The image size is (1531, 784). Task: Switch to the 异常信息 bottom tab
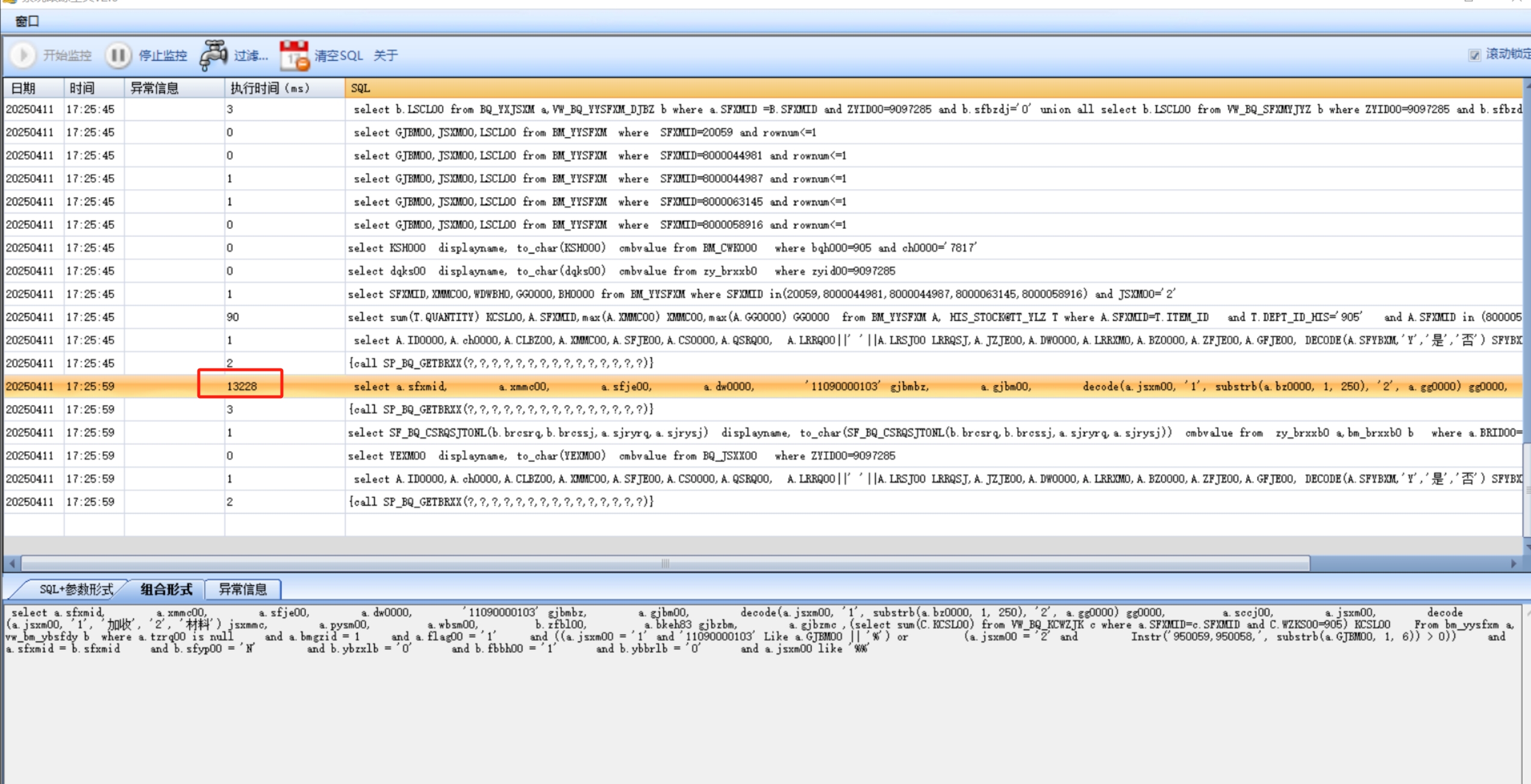242,589
